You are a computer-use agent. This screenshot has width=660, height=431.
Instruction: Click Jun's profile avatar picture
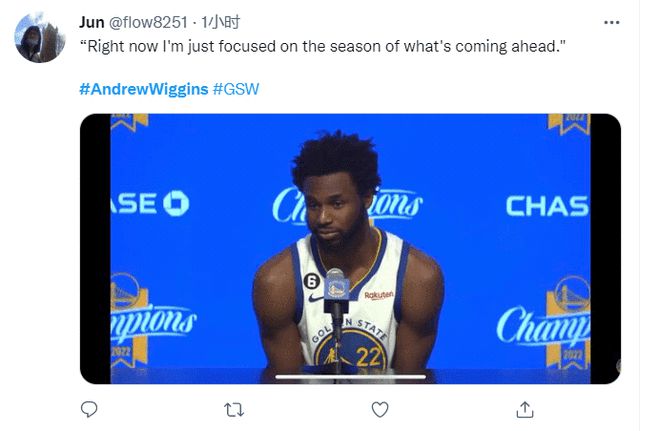point(40,38)
